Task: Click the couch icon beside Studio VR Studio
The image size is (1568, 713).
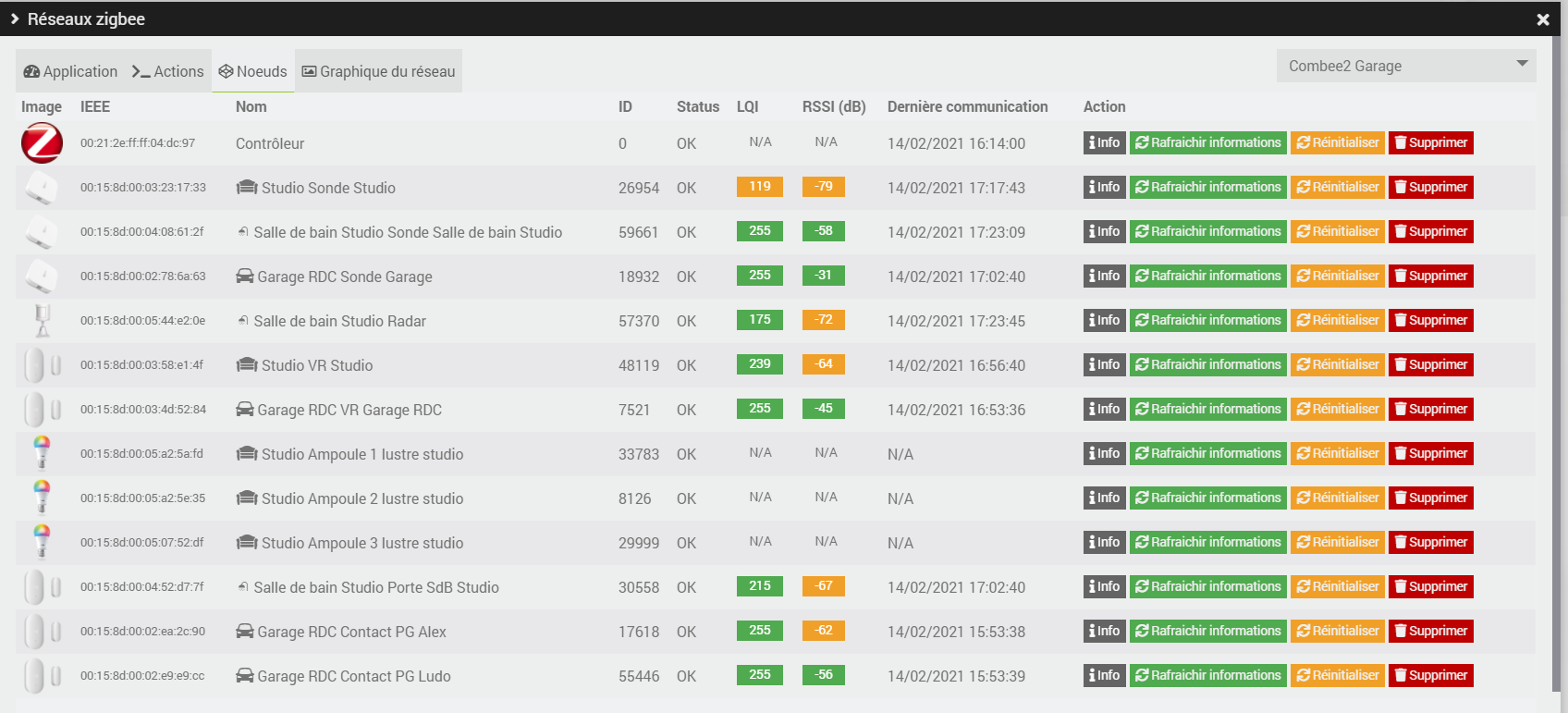Action: (247, 364)
